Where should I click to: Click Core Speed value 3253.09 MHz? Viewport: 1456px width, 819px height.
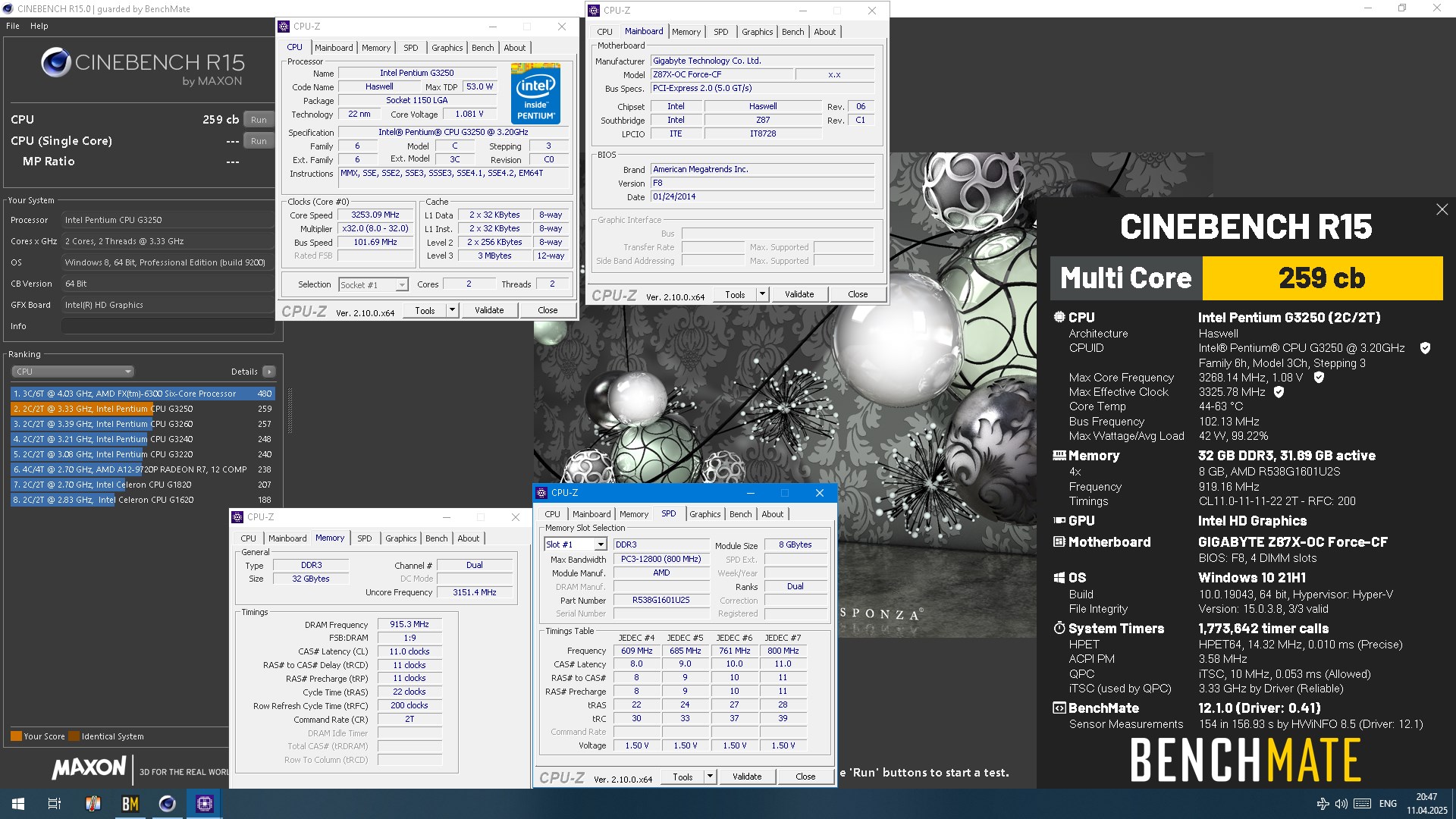(375, 215)
